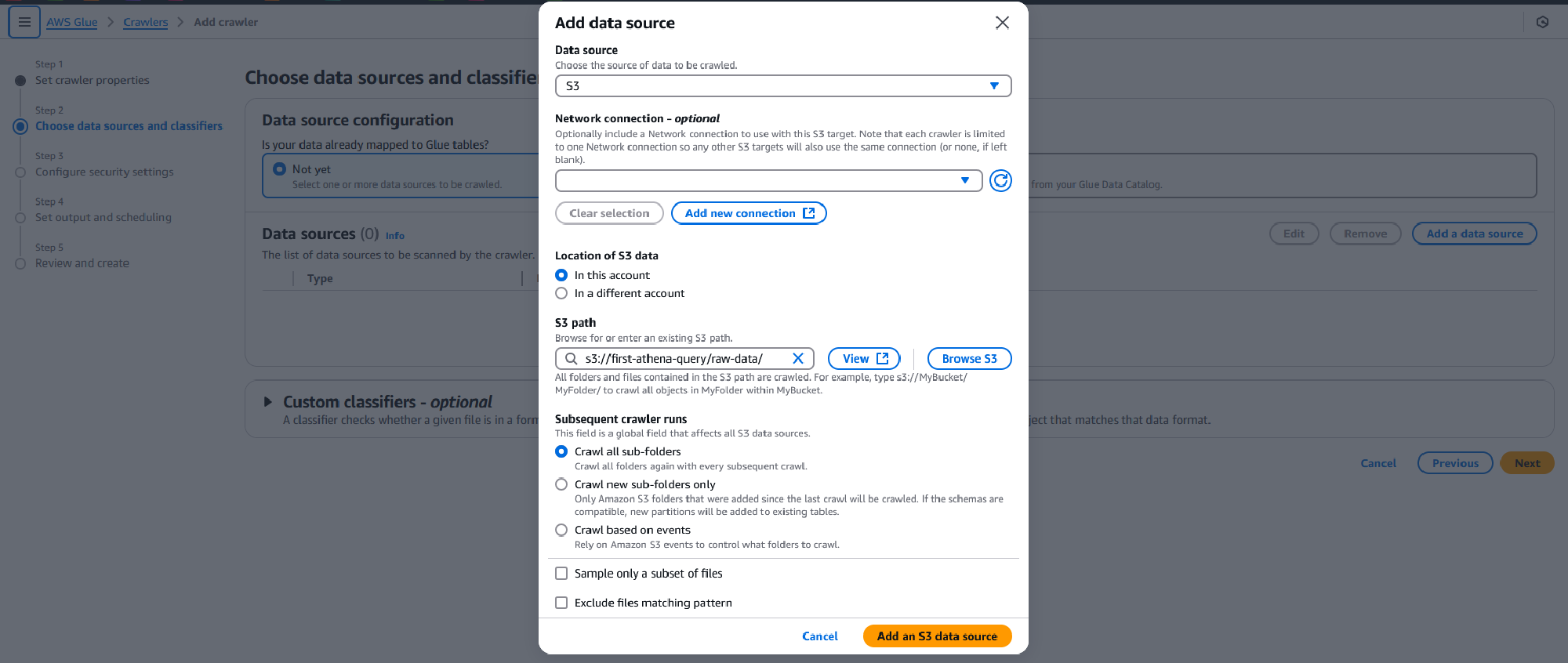Go to Step 3 Configure security settings
The height and width of the screenshot is (663, 1568).
(104, 172)
